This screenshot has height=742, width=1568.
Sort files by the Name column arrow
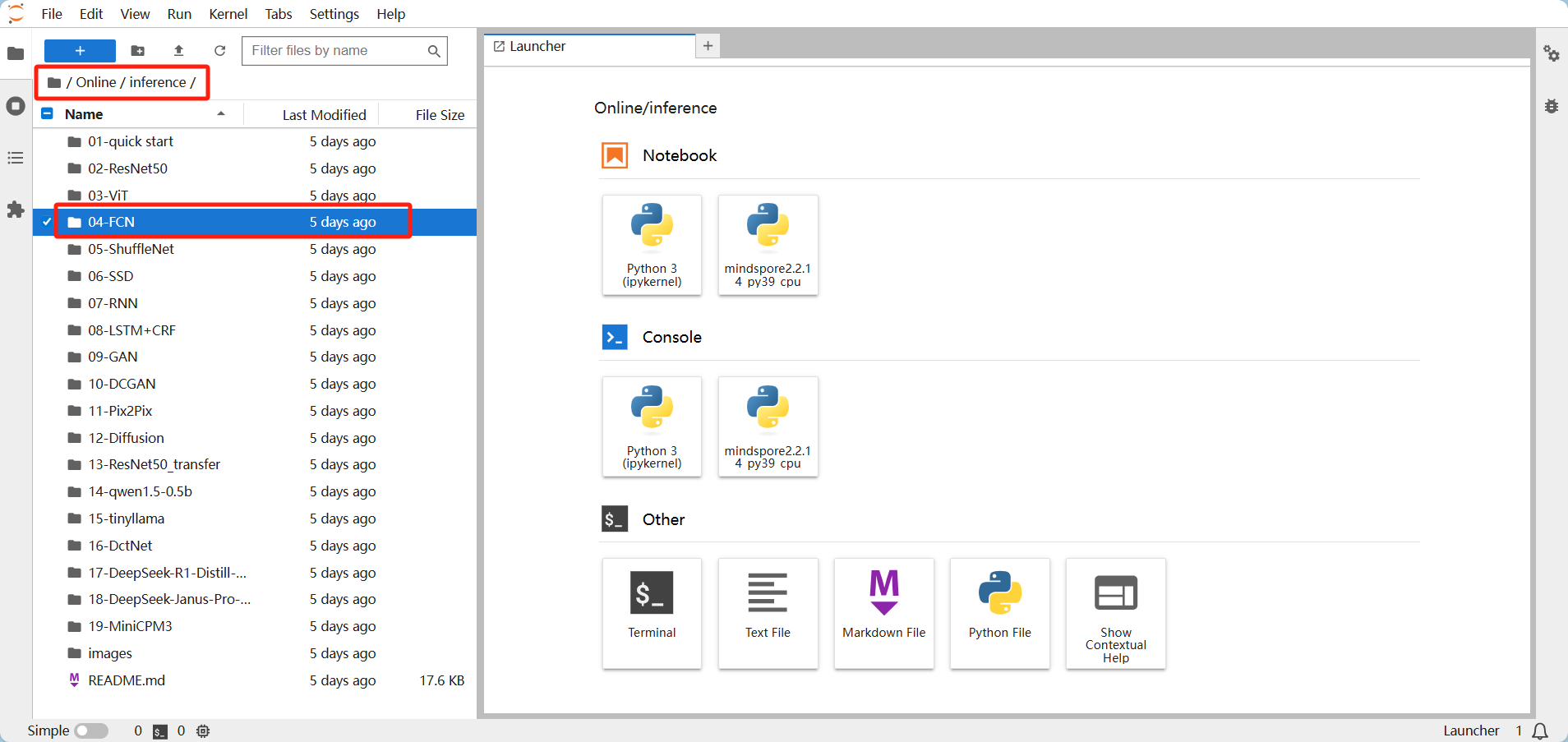(221, 114)
